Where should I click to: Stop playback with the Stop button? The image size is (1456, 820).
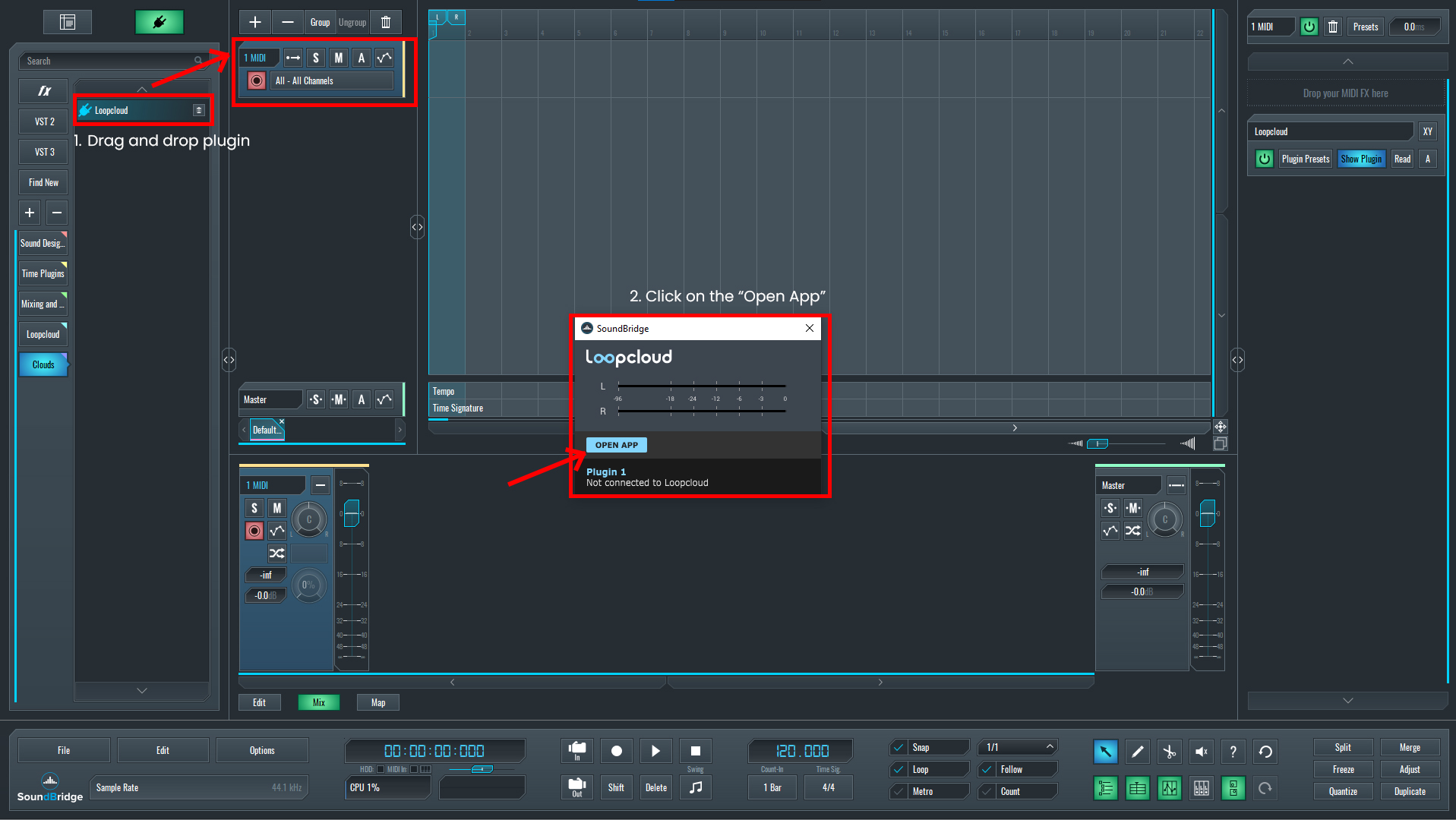695,751
